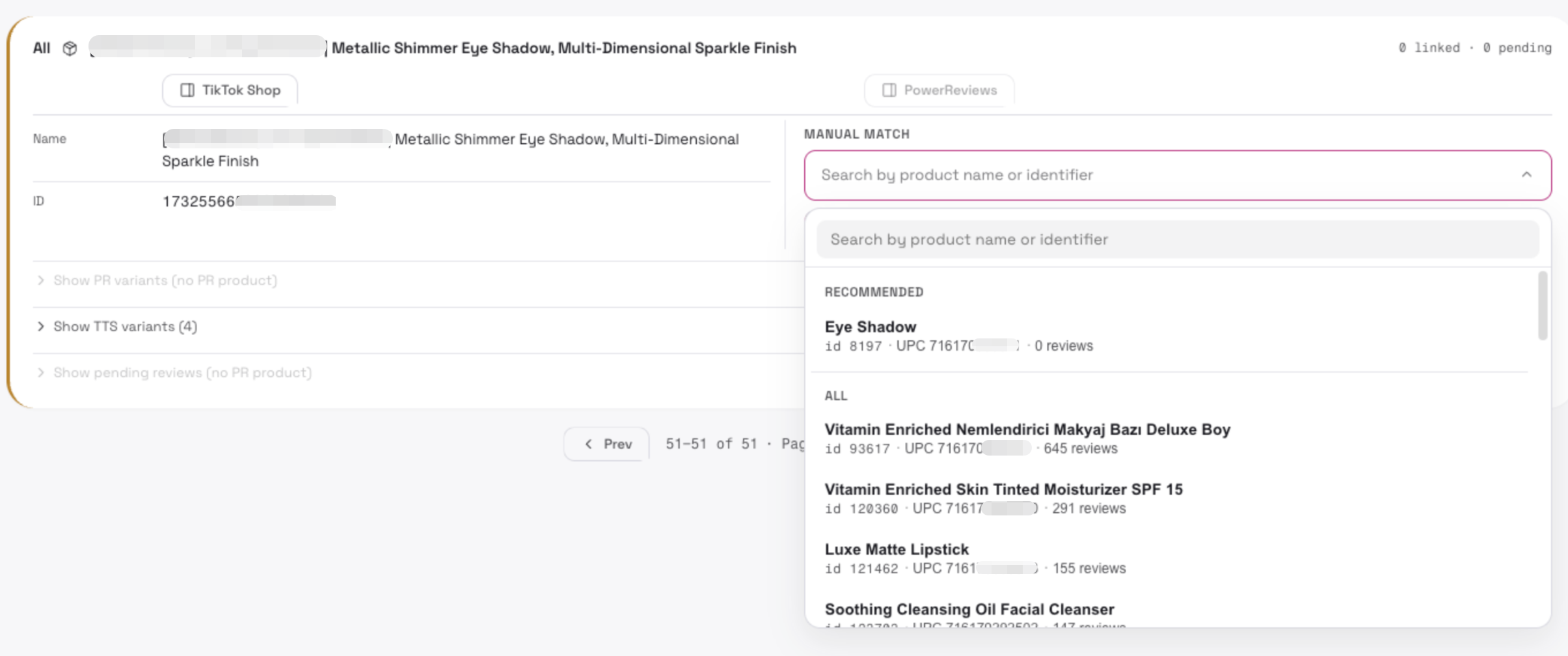
Task: Click the package cube icon beside All
Action: [x=70, y=48]
